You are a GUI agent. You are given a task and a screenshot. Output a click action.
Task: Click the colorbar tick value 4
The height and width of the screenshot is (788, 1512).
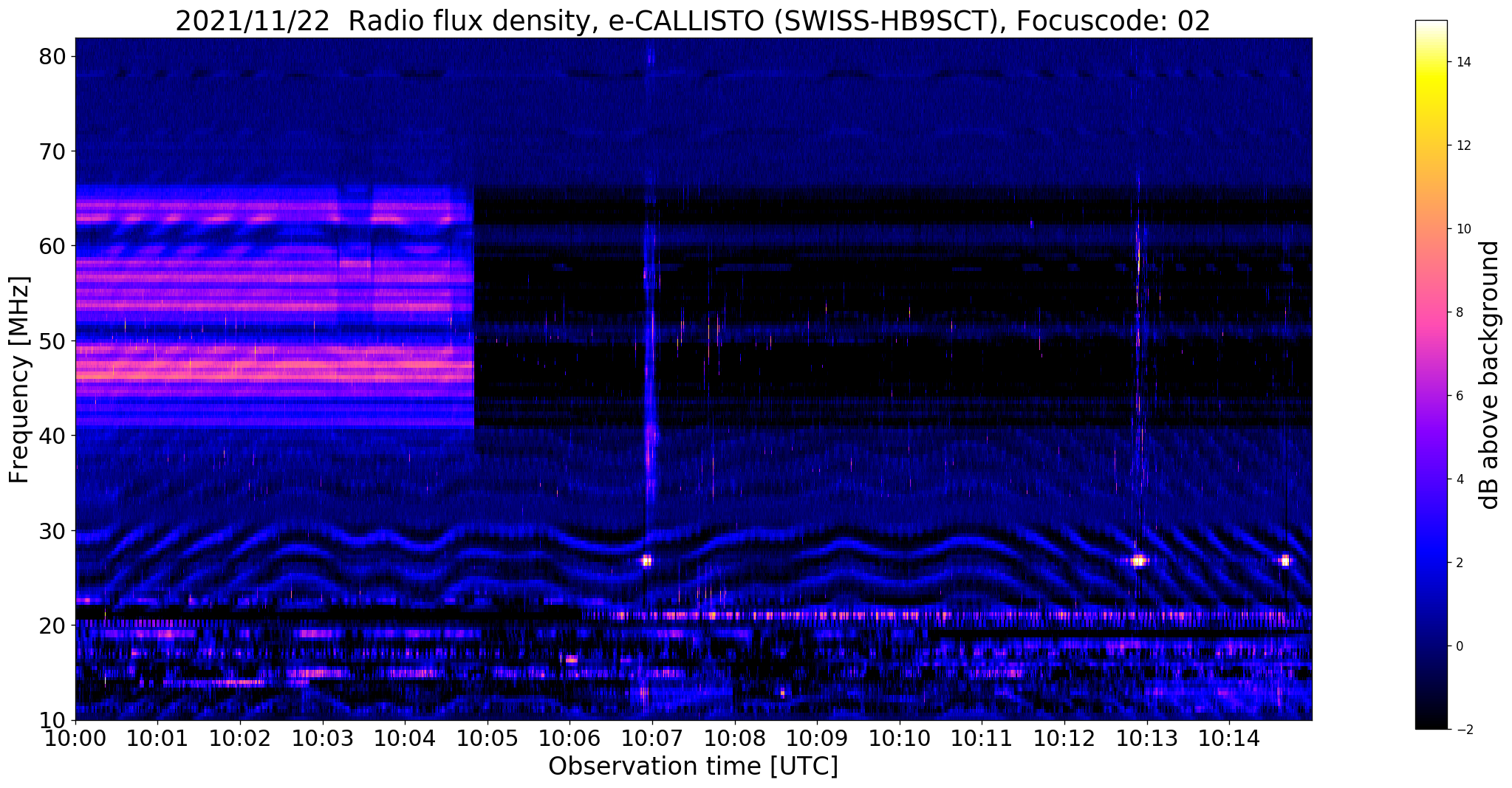point(1458,479)
